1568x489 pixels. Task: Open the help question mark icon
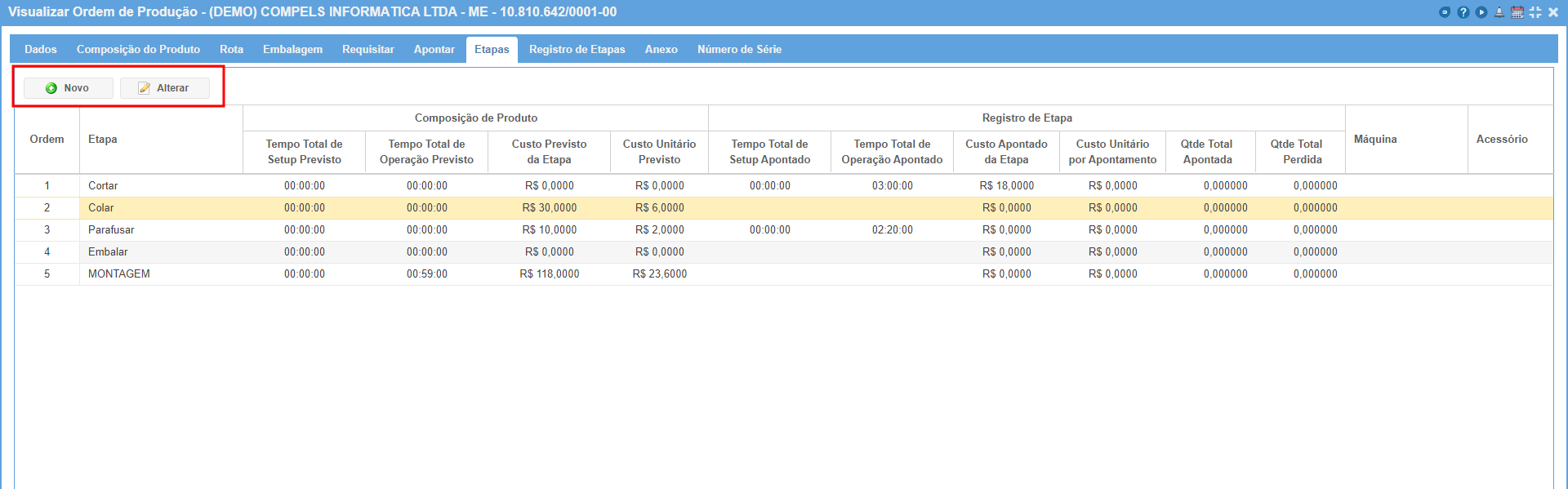(1463, 12)
